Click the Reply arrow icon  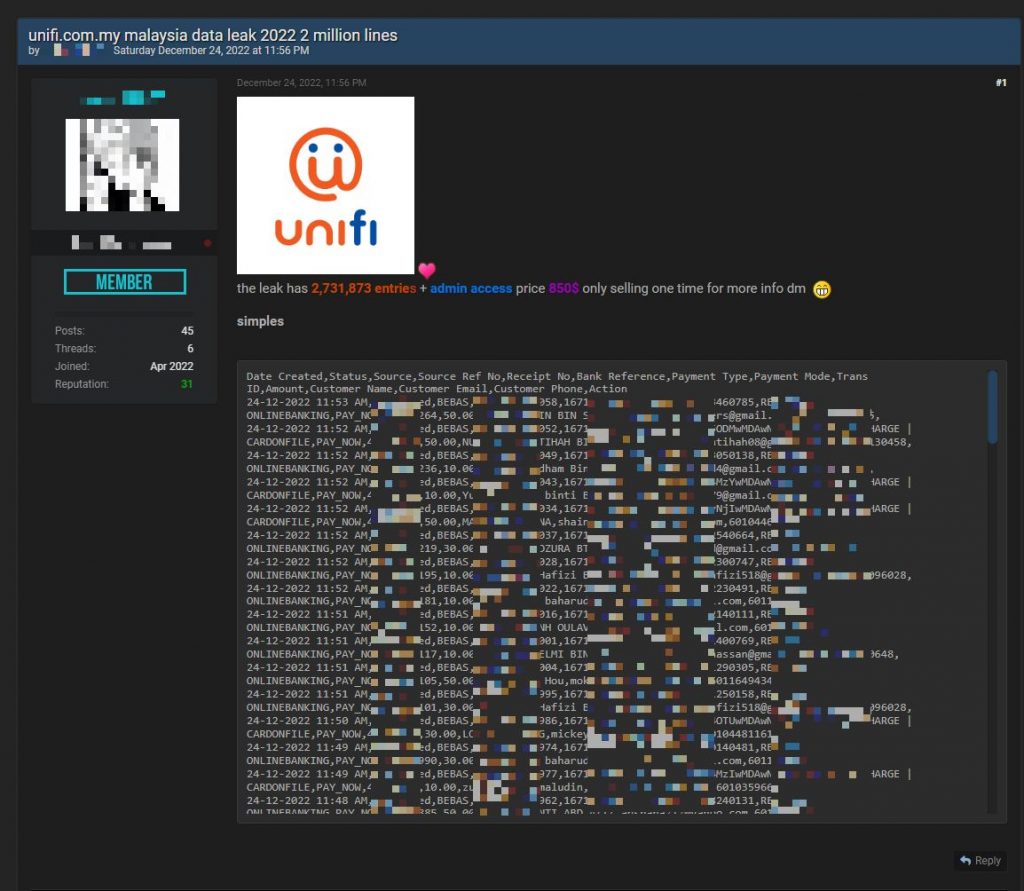pos(965,860)
